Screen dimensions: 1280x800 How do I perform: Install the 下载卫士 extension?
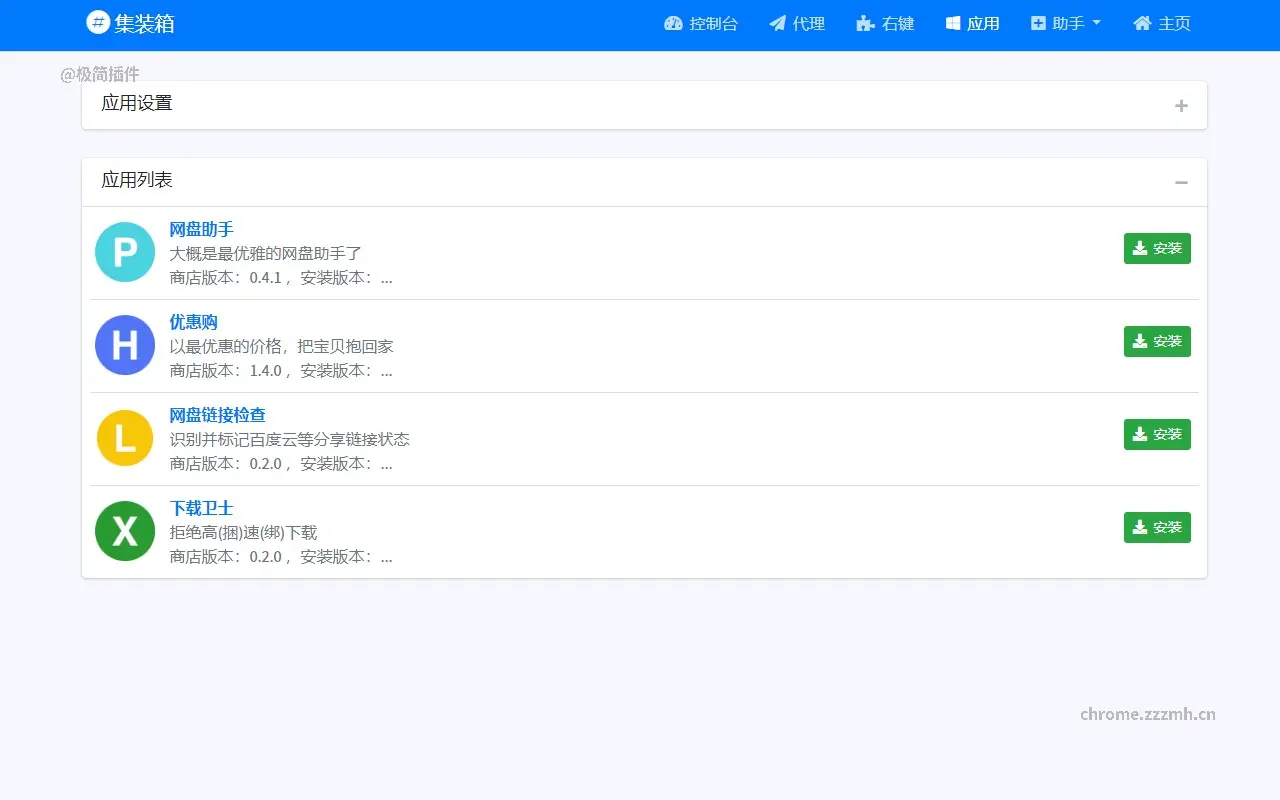coord(1157,527)
